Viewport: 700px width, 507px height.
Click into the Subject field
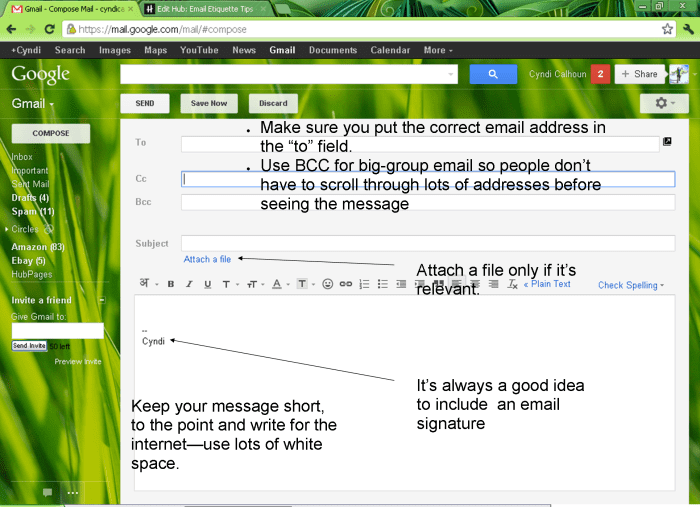[427, 243]
